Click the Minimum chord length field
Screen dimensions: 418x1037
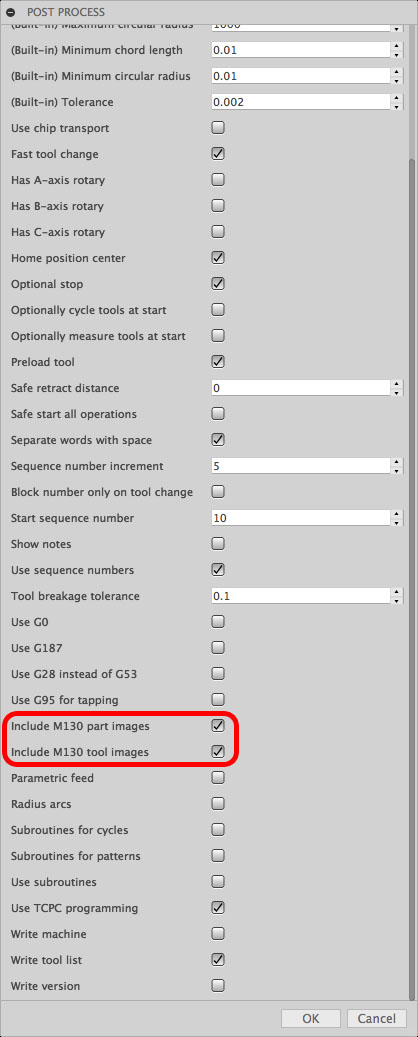tap(300, 50)
